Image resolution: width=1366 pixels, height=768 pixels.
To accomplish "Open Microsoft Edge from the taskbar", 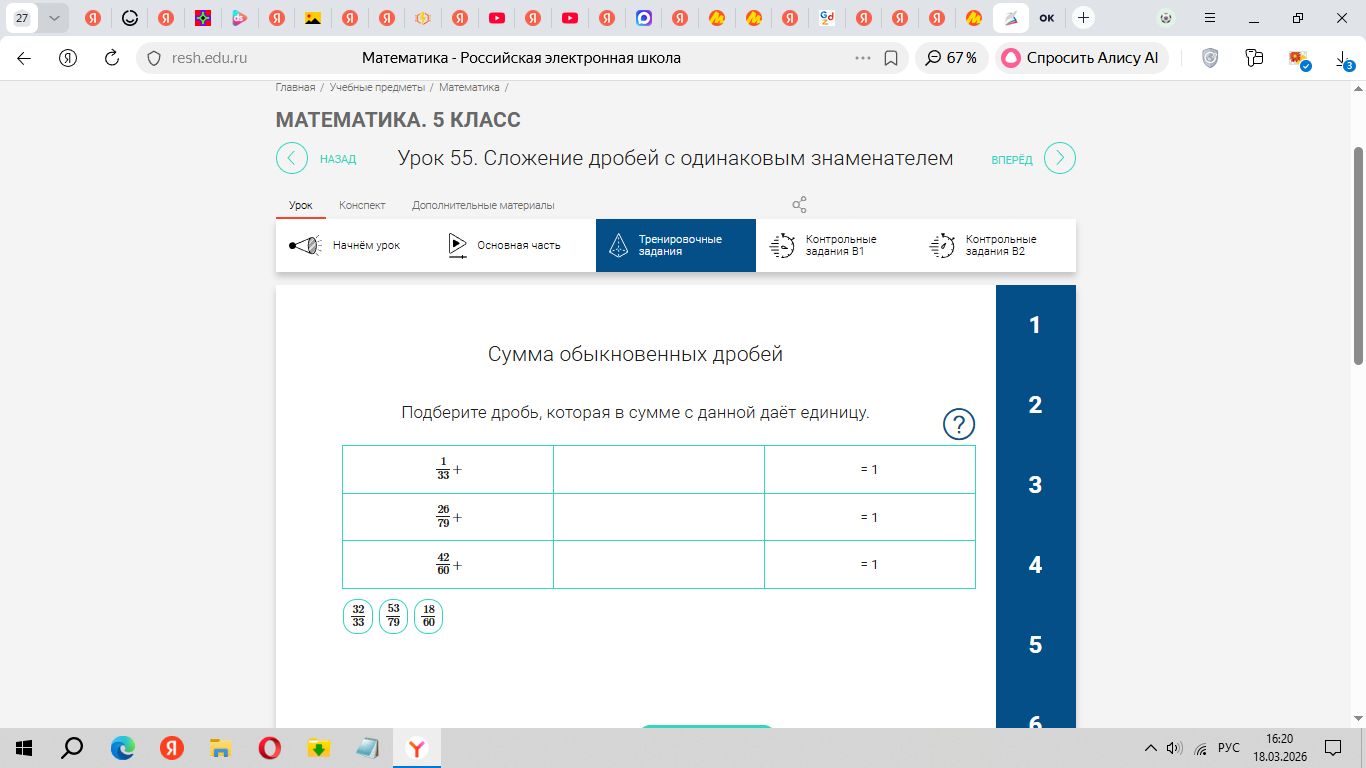I will coord(122,748).
